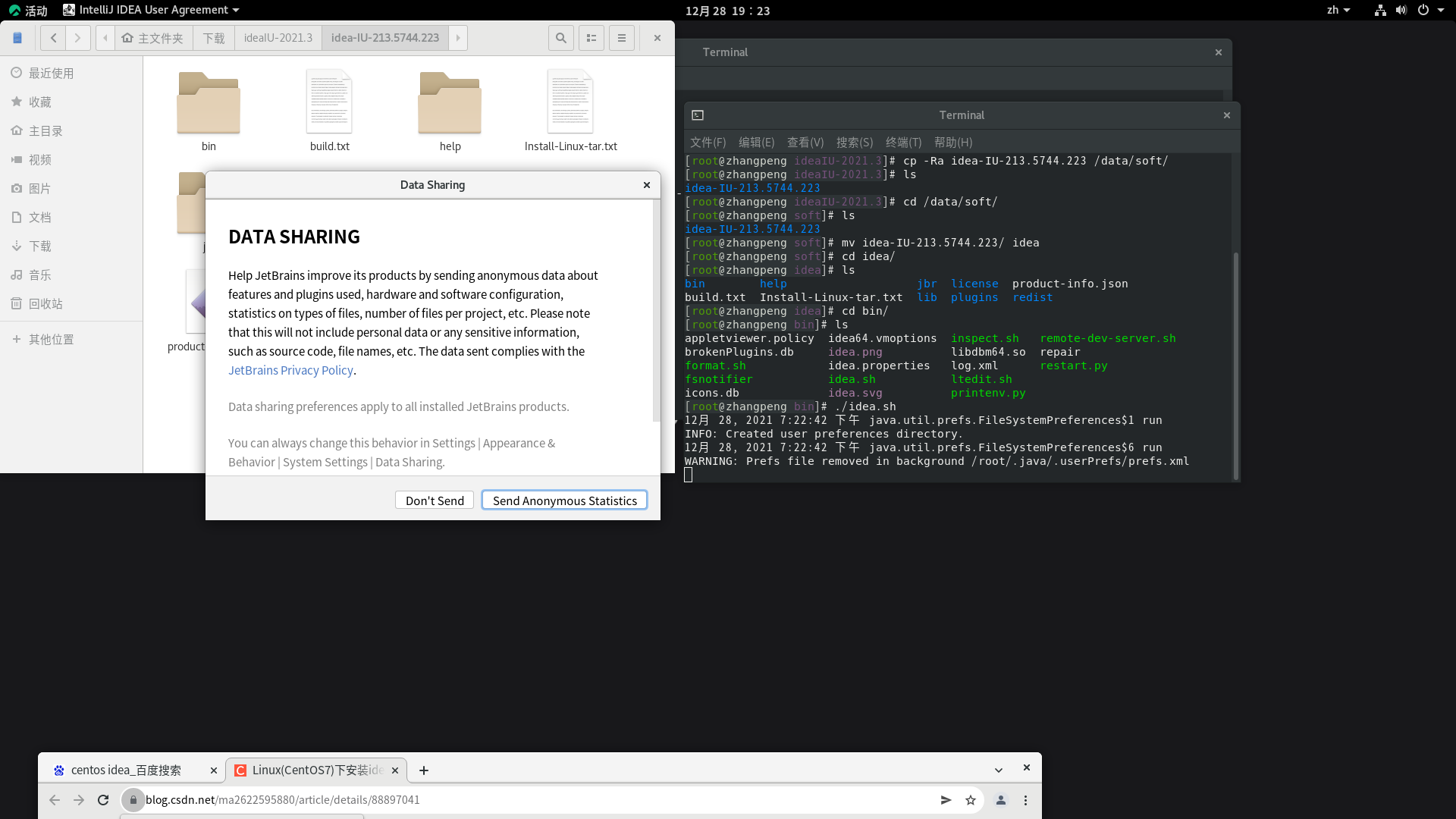Open 终端(T) menu in Terminal

(903, 143)
